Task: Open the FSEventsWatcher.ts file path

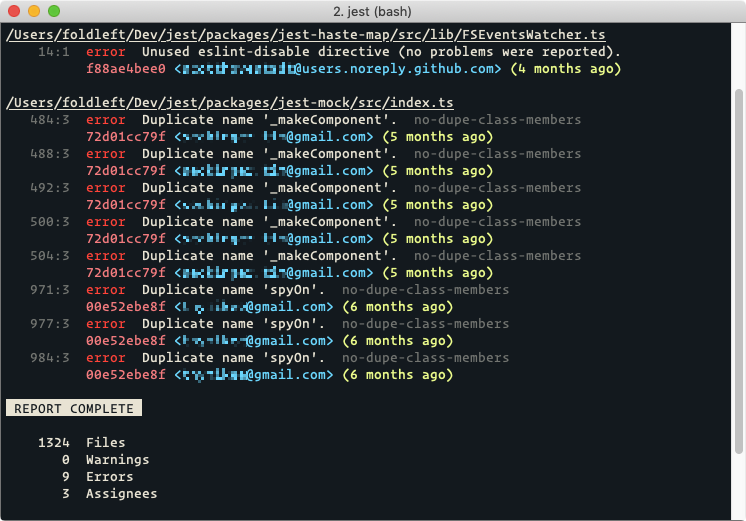Action: click(306, 35)
